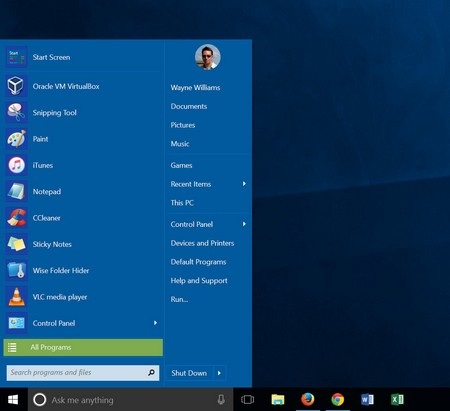Open Wayne Williams user folder
The image size is (450, 411).
tap(195, 88)
